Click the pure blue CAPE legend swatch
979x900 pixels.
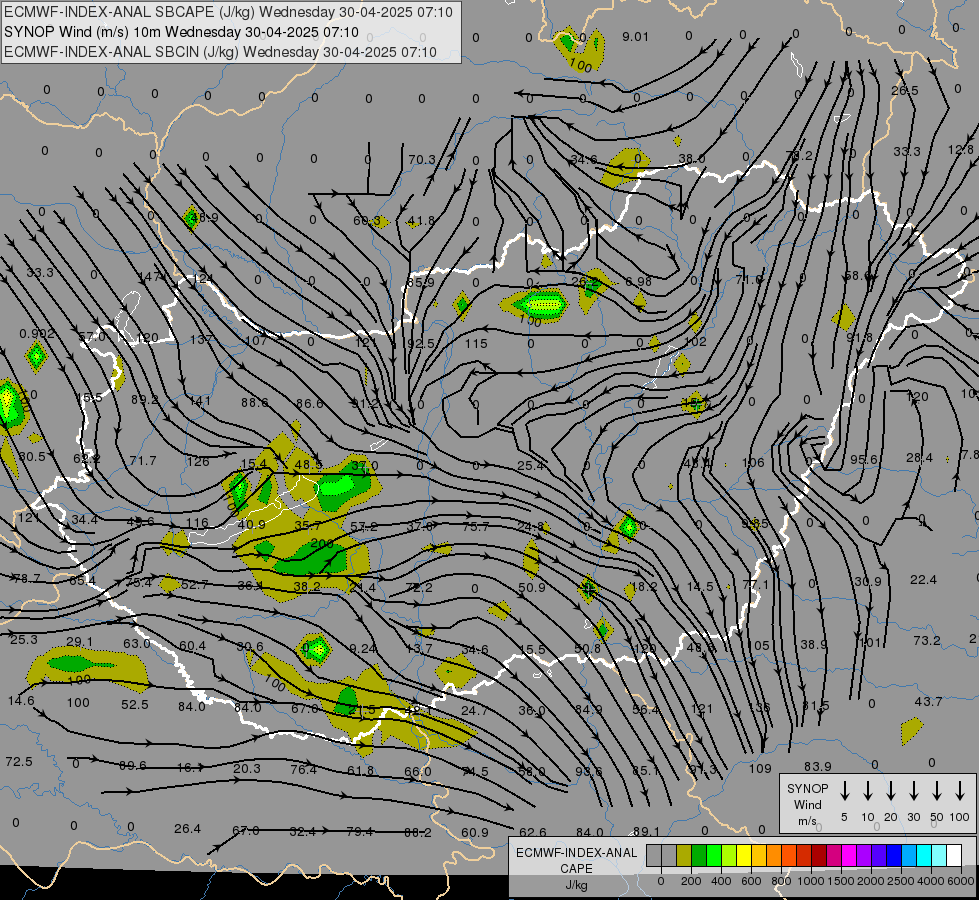[893, 855]
